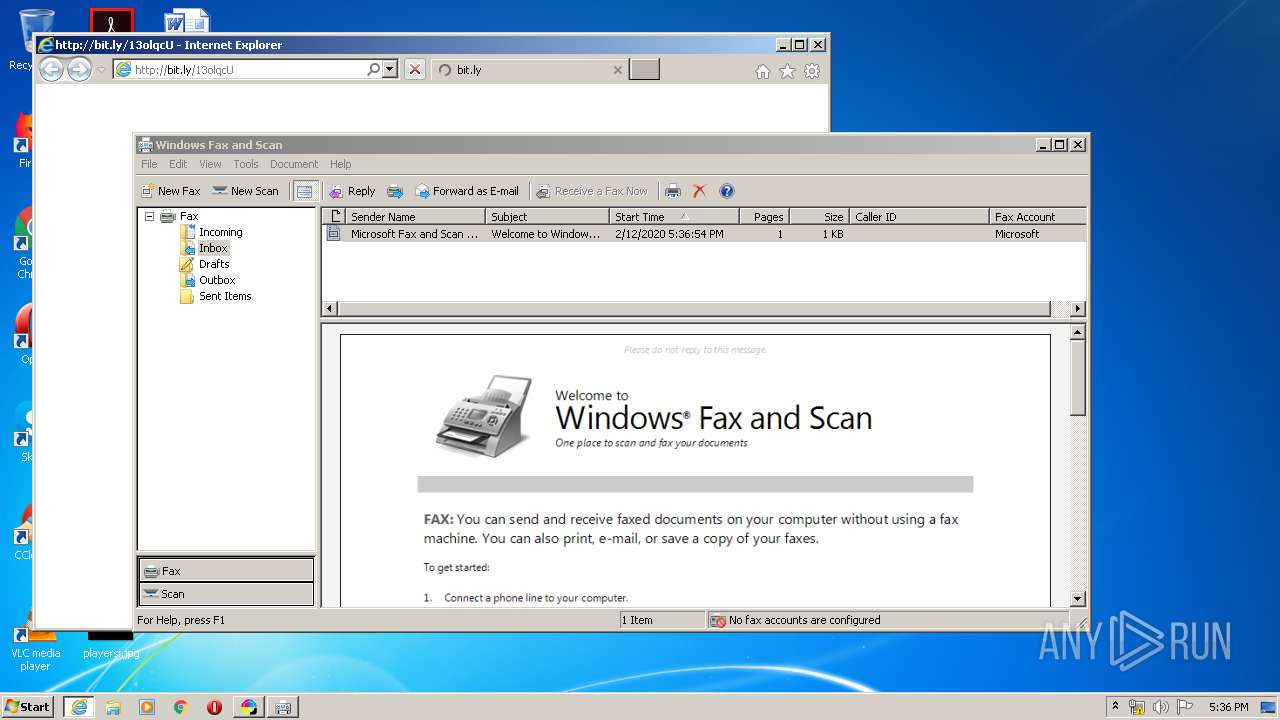
Task: Click the New Fax toolbar button
Action: point(171,191)
